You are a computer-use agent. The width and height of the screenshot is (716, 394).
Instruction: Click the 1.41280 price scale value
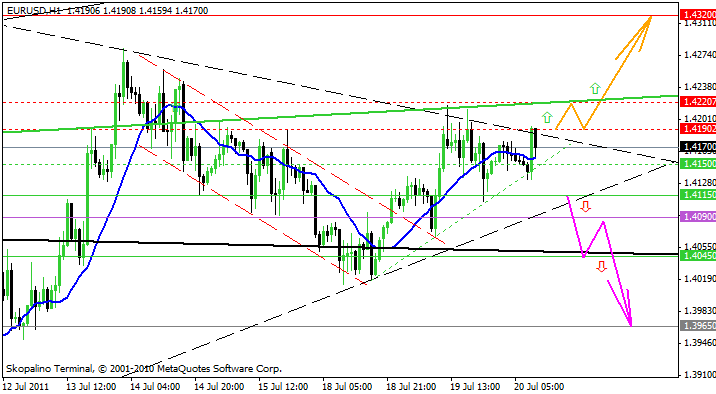point(700,183)
